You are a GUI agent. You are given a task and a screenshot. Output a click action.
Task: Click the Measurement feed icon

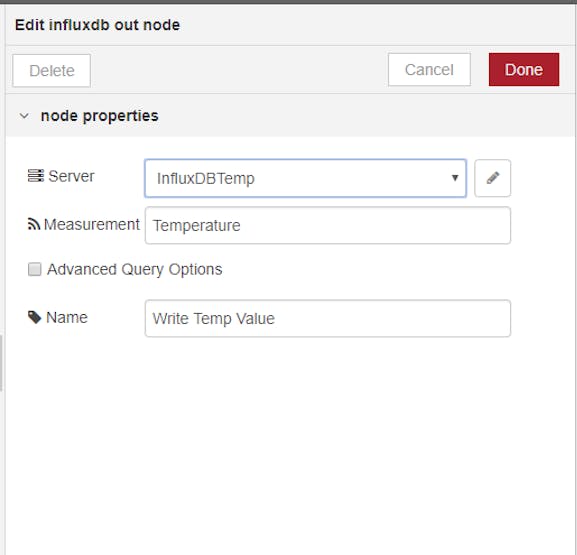tap(34, 224)
